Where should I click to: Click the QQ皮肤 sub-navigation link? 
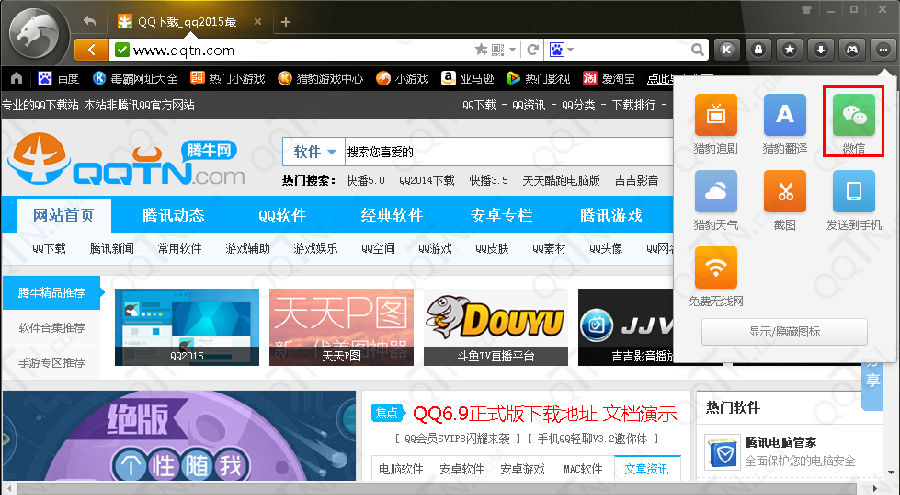tap(492, 249)
